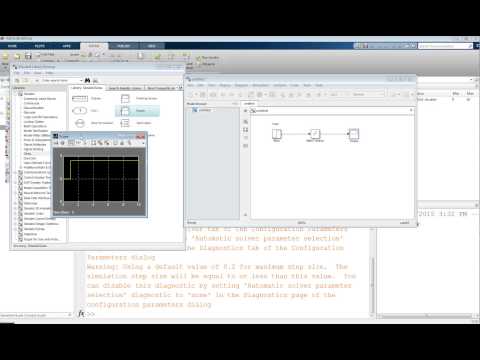Open the Normal simulation mode dropdown
This screenshot has height=360, width=480.
[368, 95]
